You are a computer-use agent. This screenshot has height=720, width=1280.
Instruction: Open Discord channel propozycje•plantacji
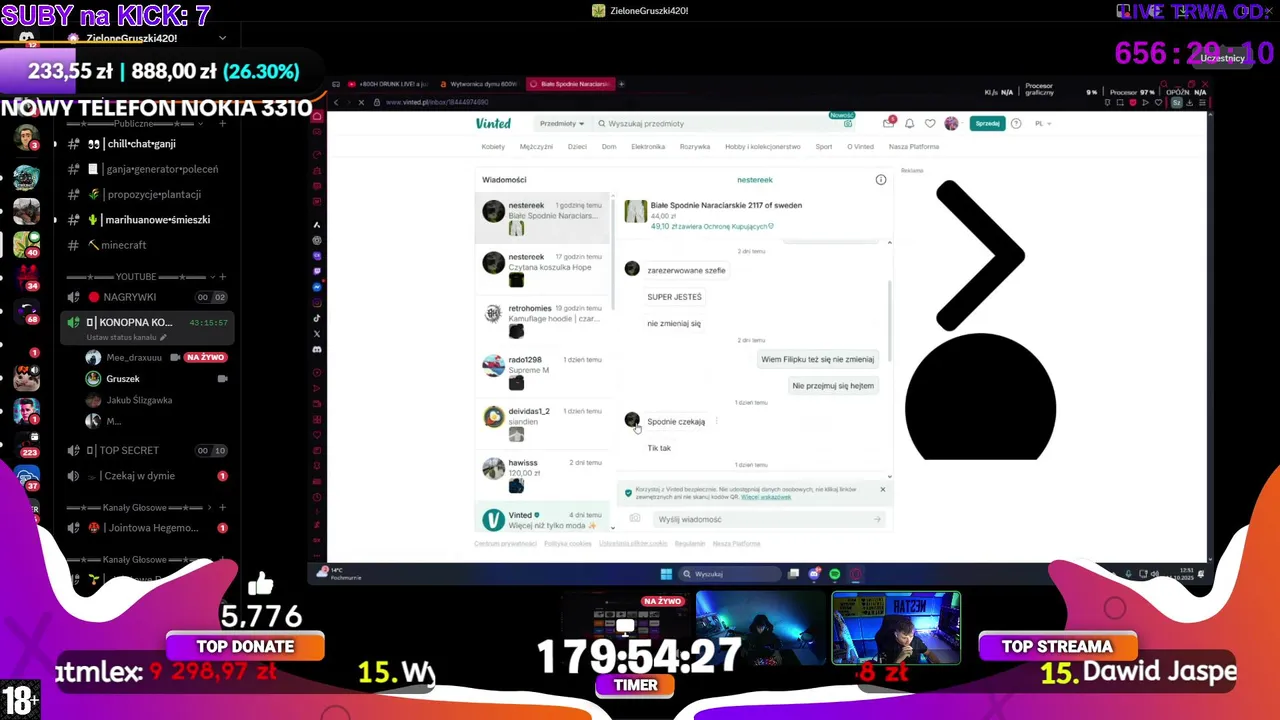coord(140,194)
